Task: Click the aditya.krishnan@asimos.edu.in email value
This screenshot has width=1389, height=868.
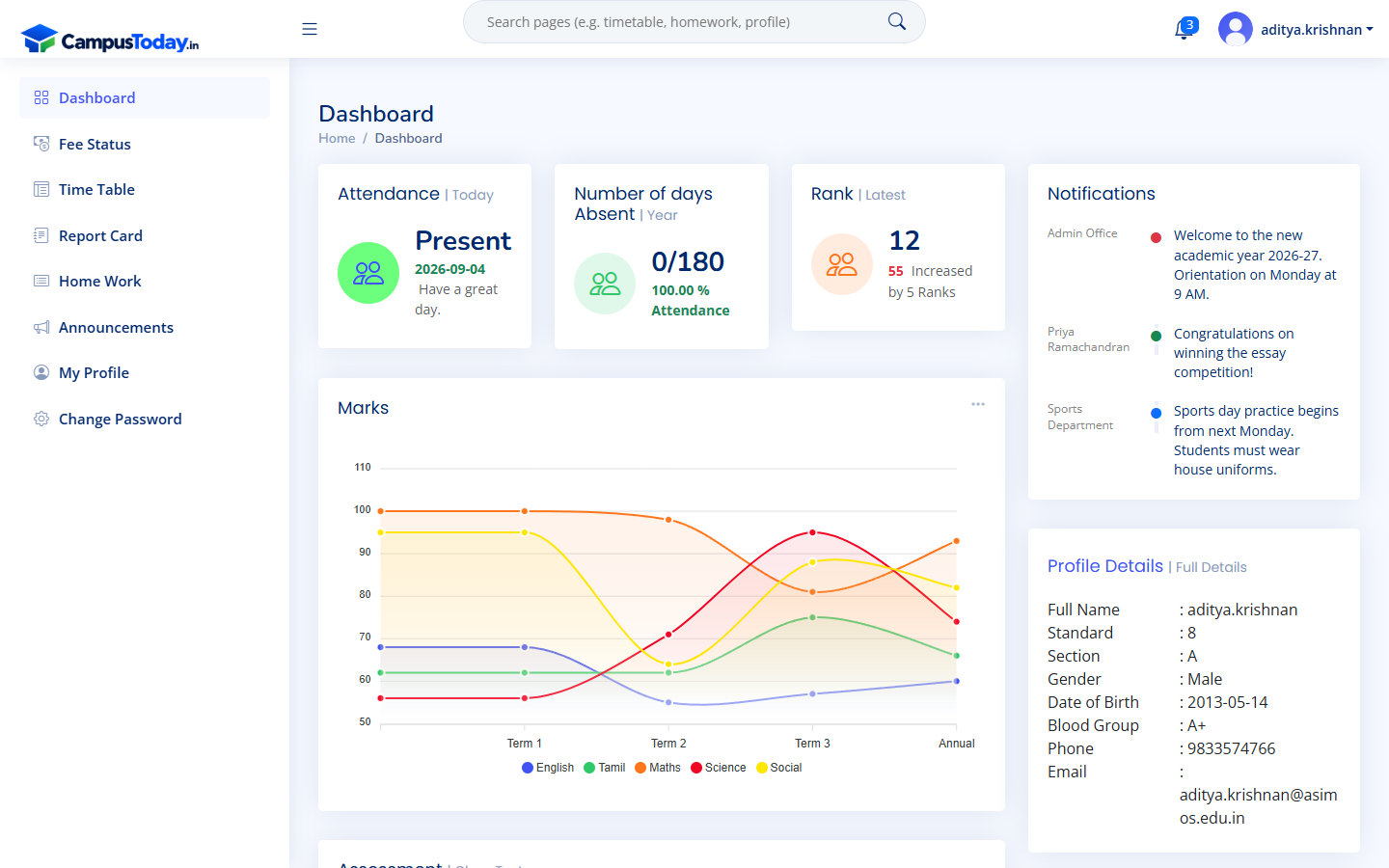Action: coord(1258,806)
